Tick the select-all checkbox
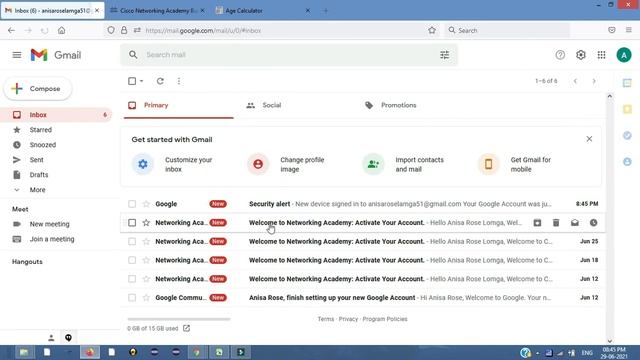This screenshot has height=360, width=640. coord(132,81)
